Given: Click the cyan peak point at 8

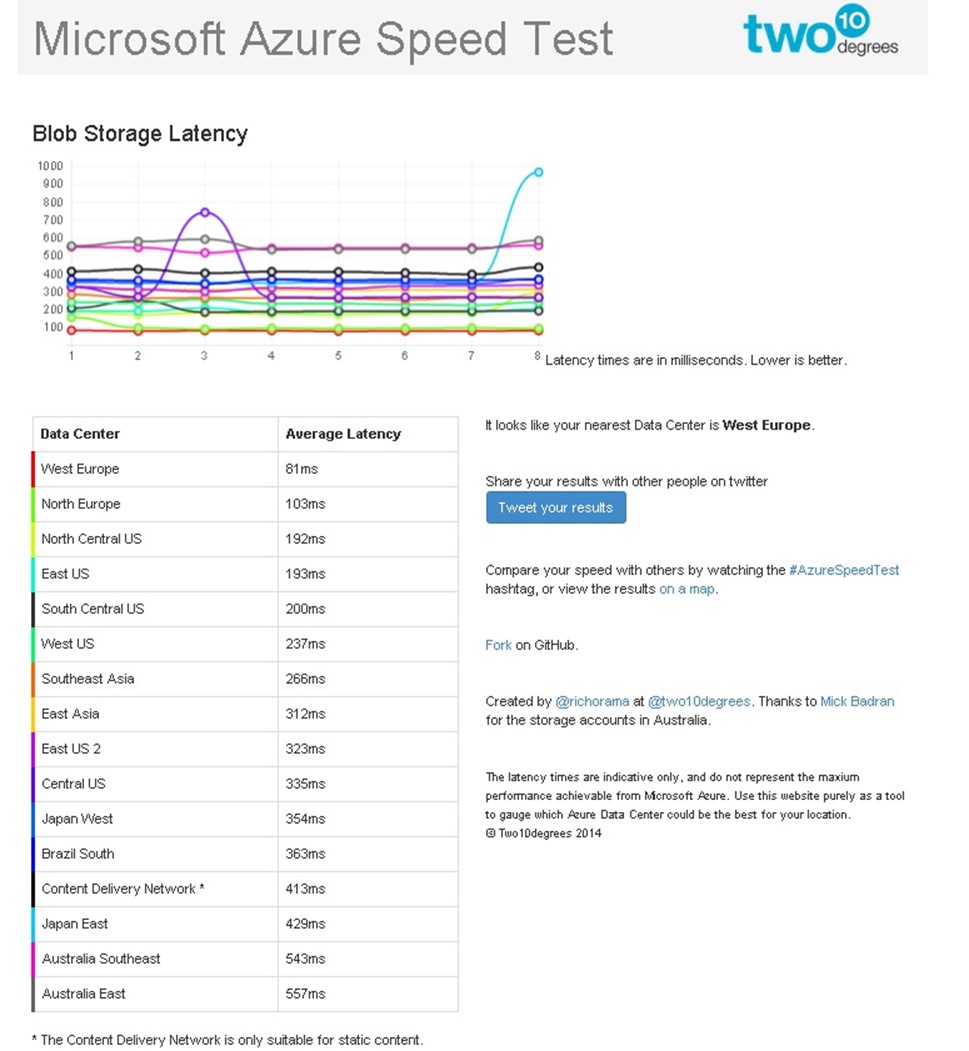Looking at the screenshot, I should pyautogui.click(x=538, y=172).
